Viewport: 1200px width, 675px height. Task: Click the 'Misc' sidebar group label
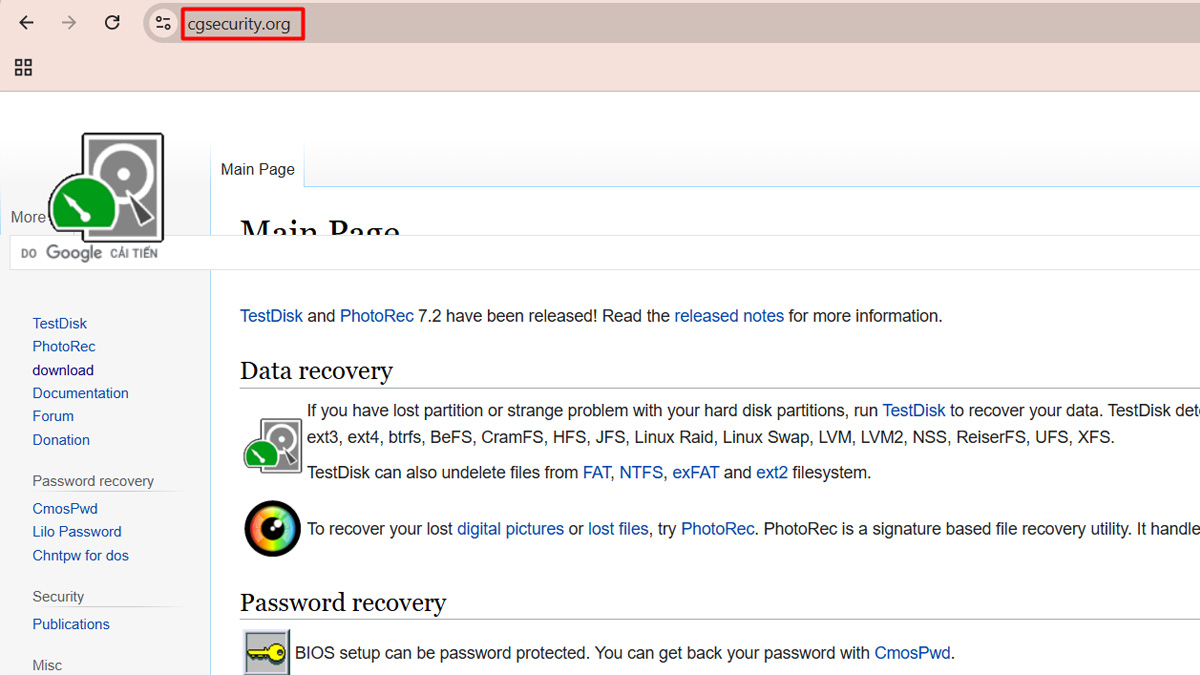(47, 665)
